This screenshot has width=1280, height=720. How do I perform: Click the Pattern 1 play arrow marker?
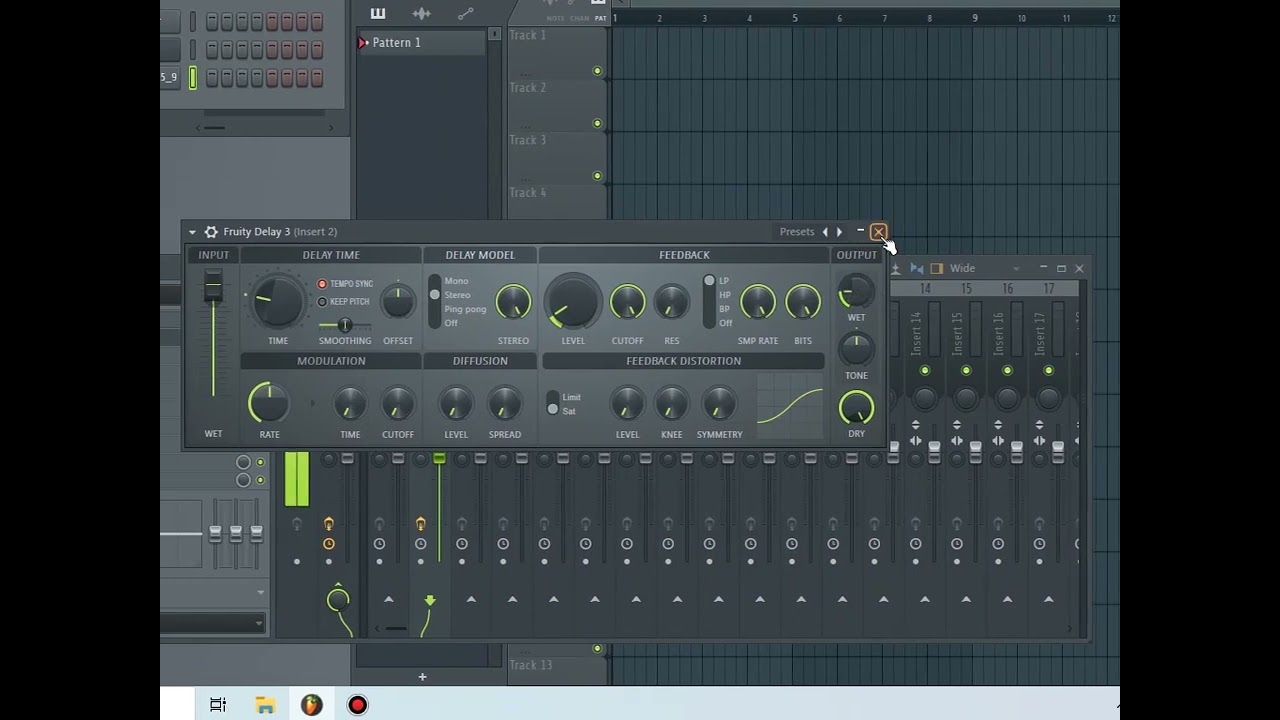363,43
